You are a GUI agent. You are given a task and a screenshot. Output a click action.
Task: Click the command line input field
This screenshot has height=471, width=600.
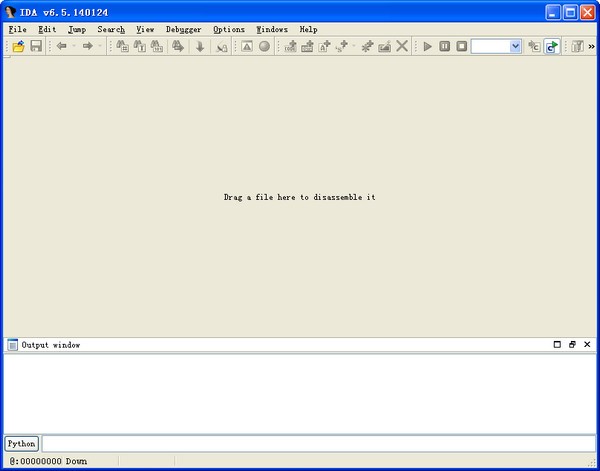[x=318, y=443]
